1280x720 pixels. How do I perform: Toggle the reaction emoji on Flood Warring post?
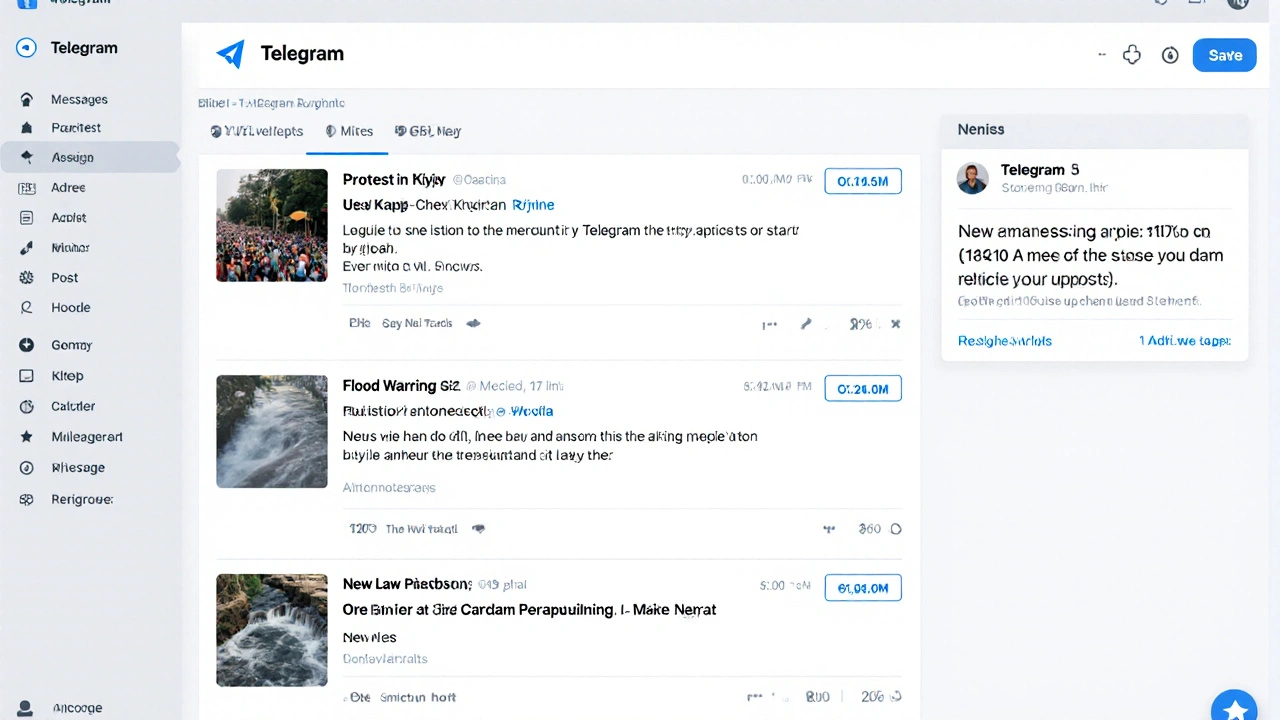[478, 528]
